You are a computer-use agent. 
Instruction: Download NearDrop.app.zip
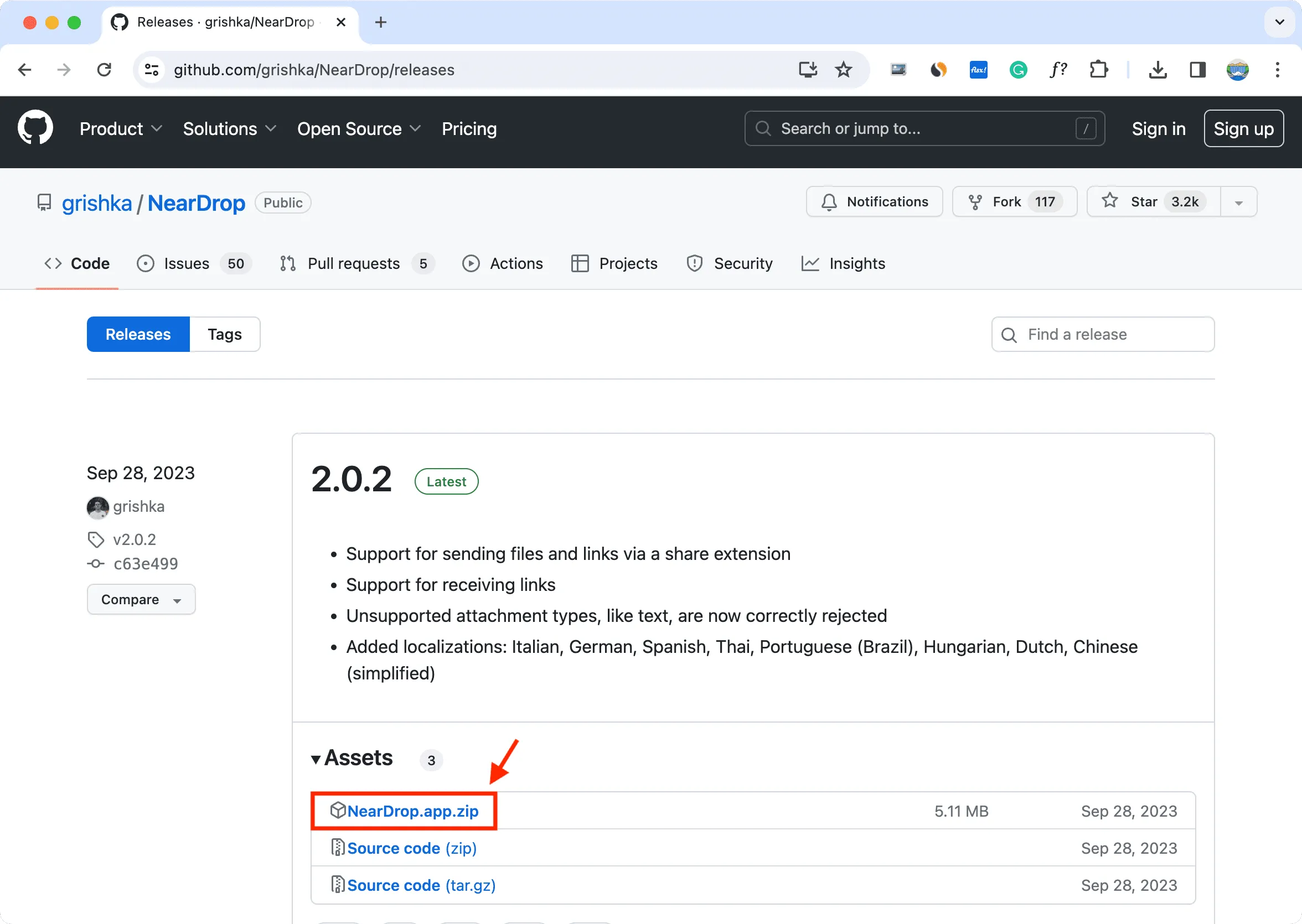[413, 811]
